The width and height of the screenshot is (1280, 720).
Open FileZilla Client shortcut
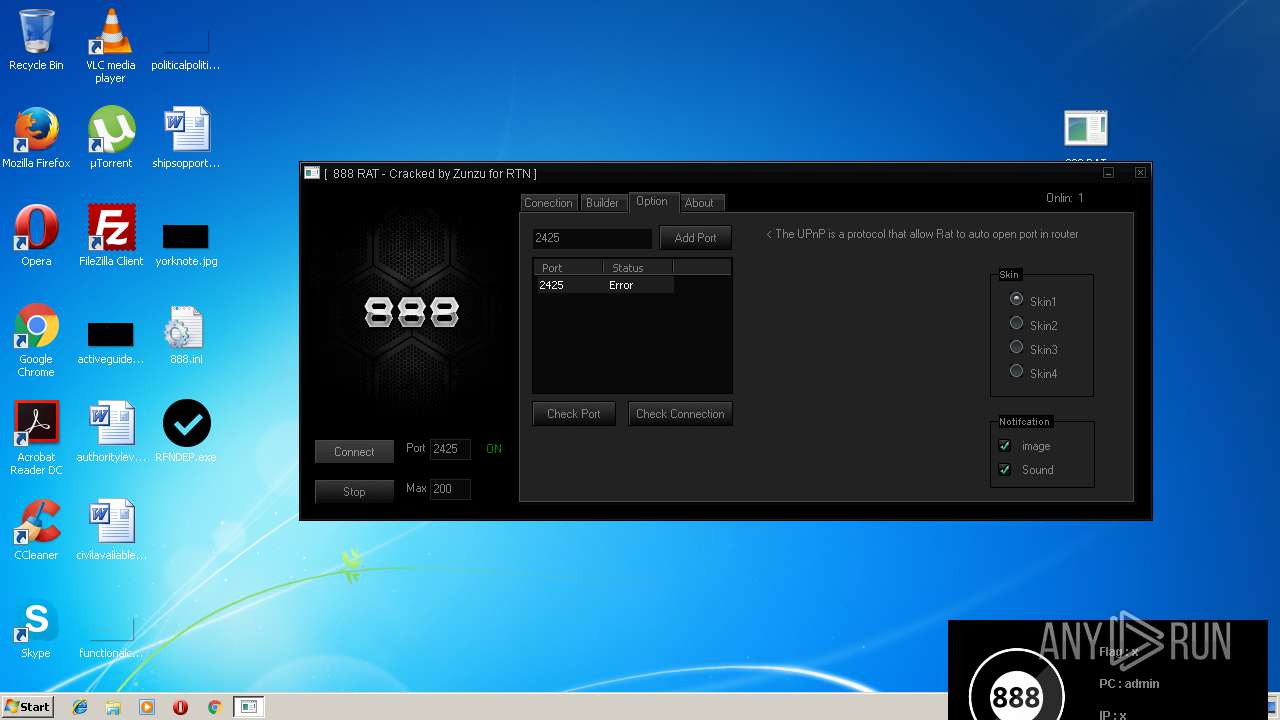pos(111,236)
